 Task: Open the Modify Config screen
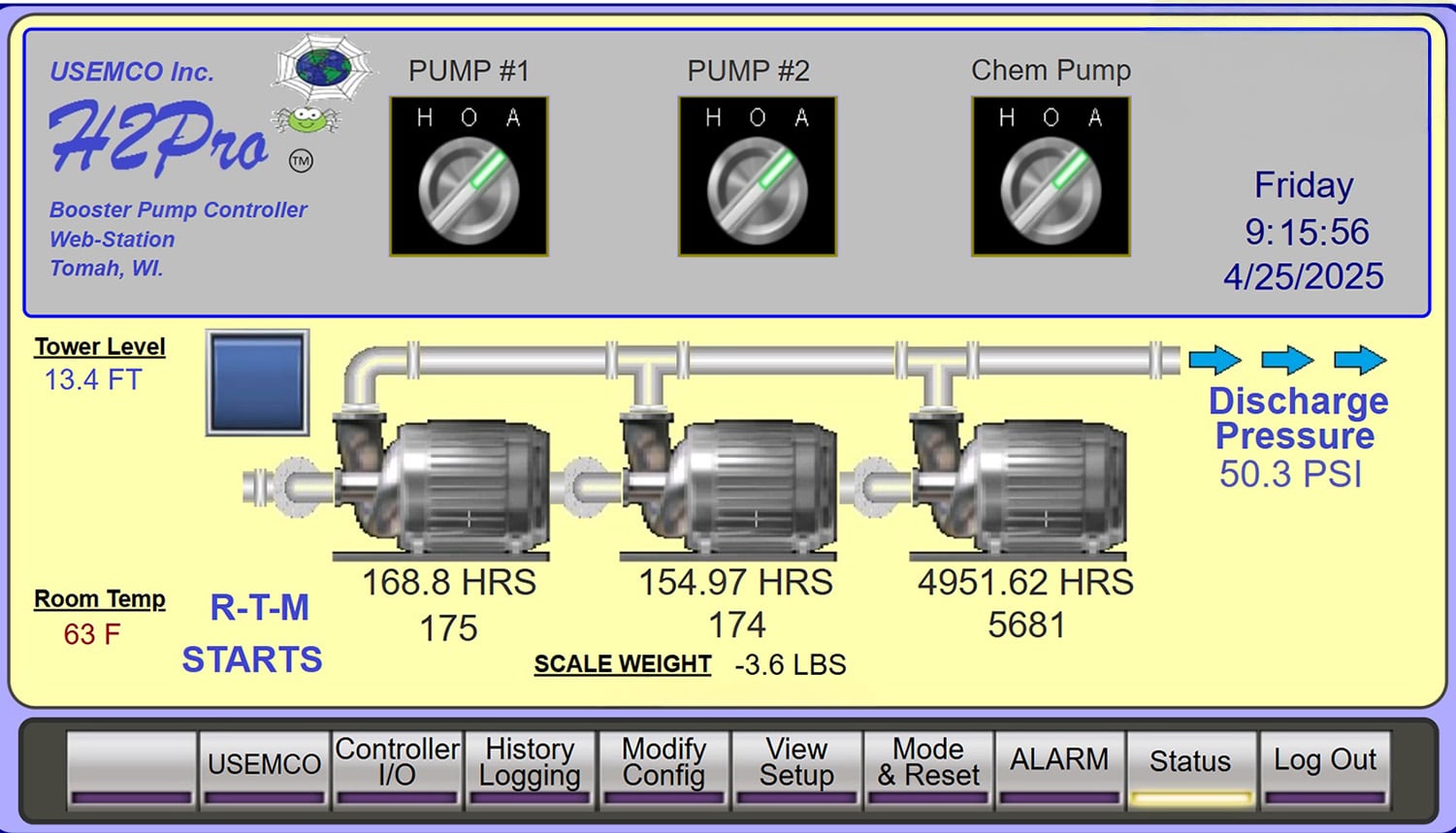(663, 770)
